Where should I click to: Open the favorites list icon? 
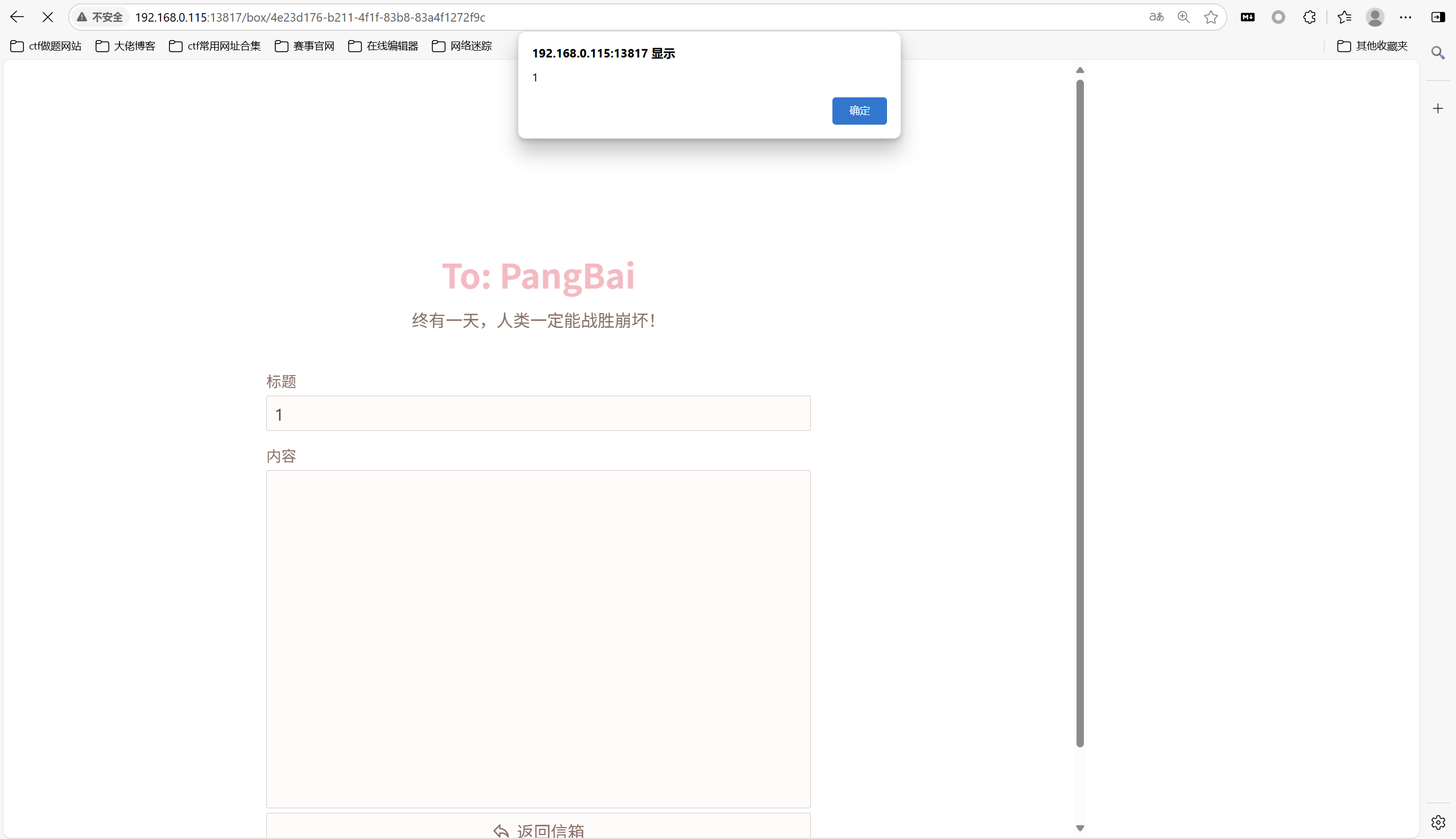tap(1344, 17)
